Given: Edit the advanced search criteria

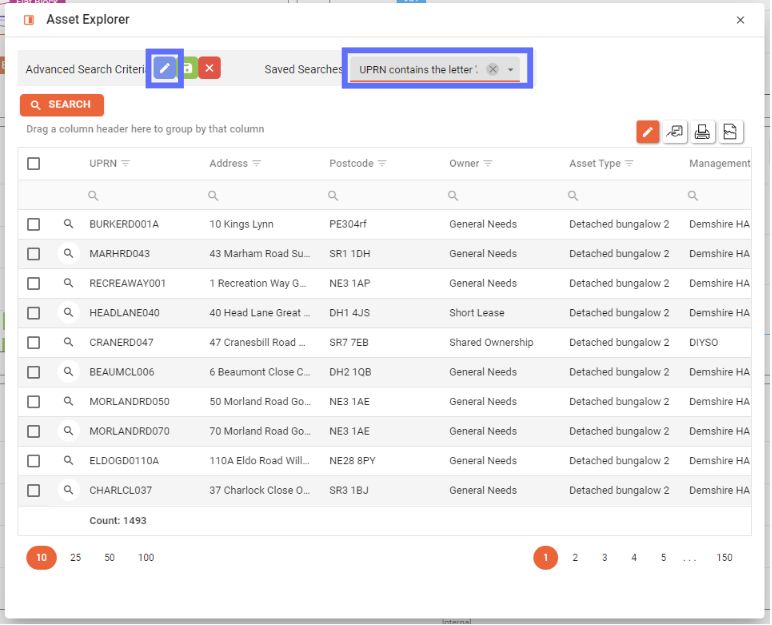Looking at the screenshot, I should 165,68.
